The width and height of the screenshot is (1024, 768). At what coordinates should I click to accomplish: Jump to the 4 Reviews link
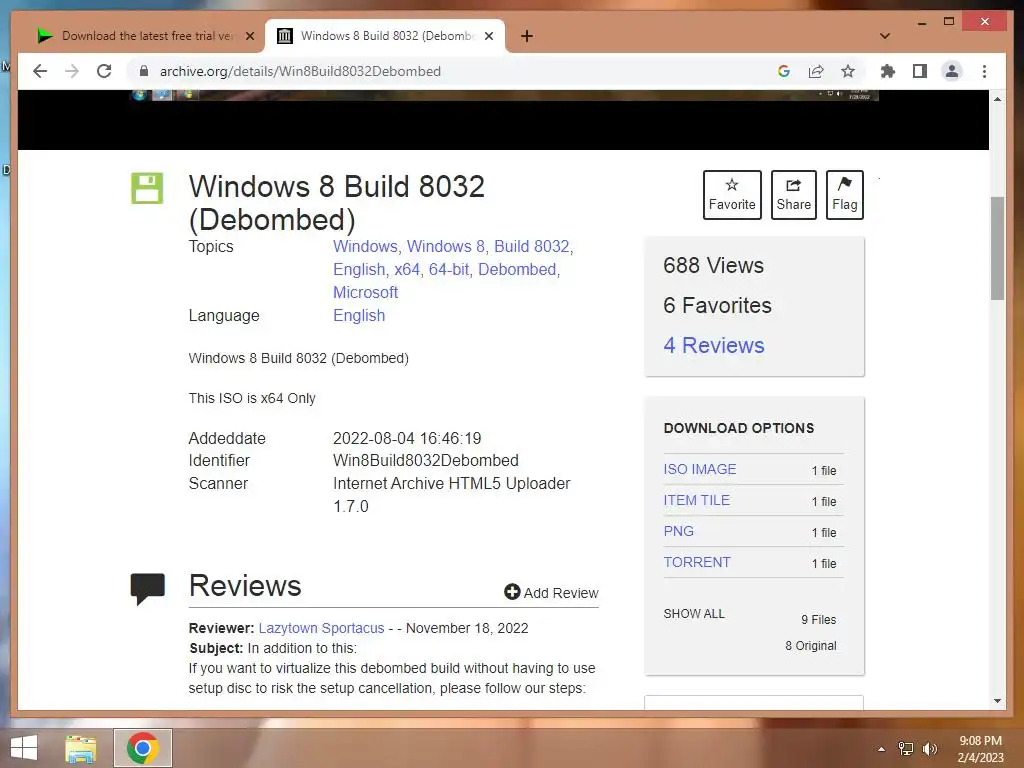point(714,345)
